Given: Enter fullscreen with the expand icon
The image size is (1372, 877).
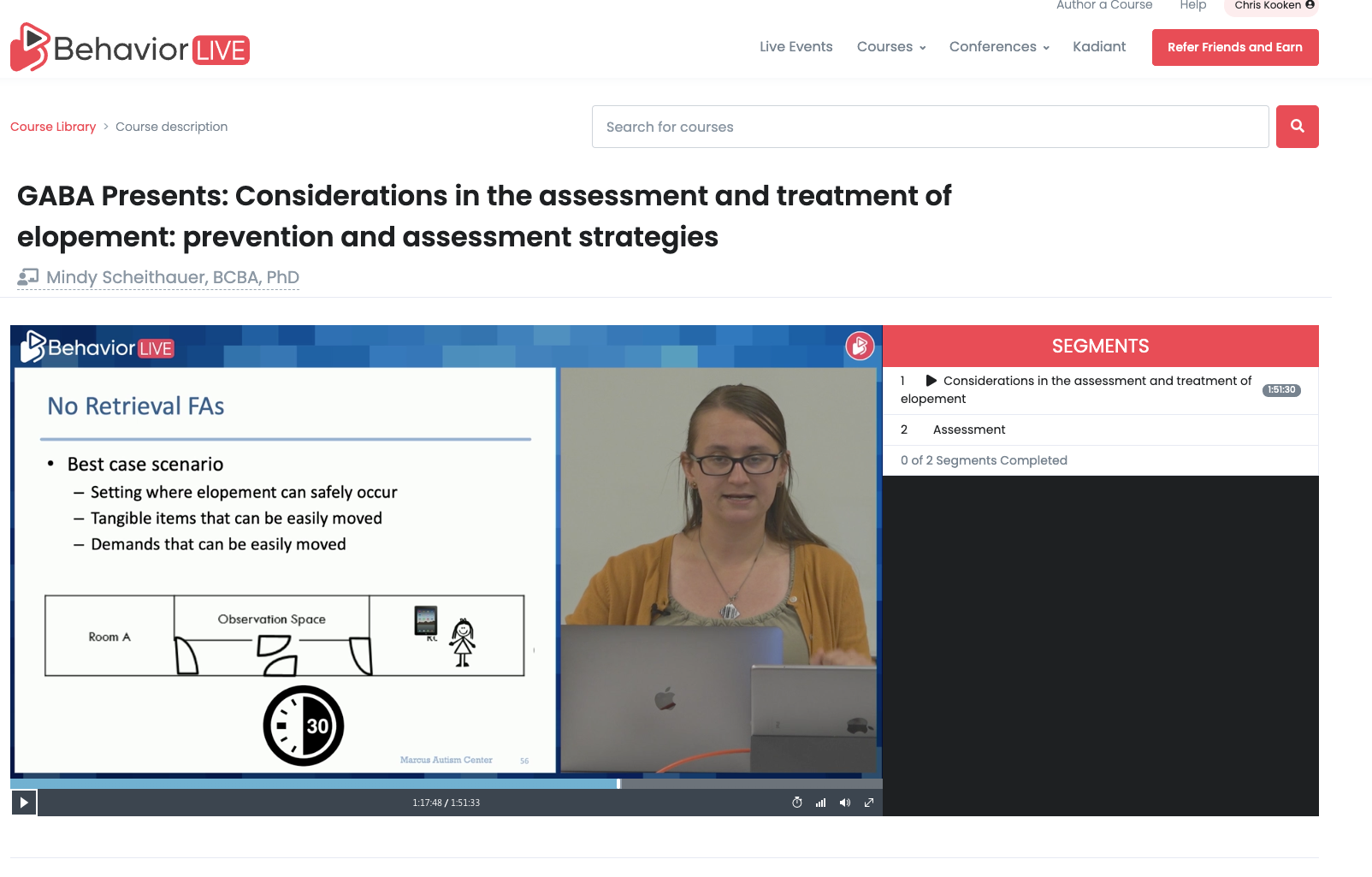Looking at the screenshot, I should pyautogui.click(x=869, y=803).
